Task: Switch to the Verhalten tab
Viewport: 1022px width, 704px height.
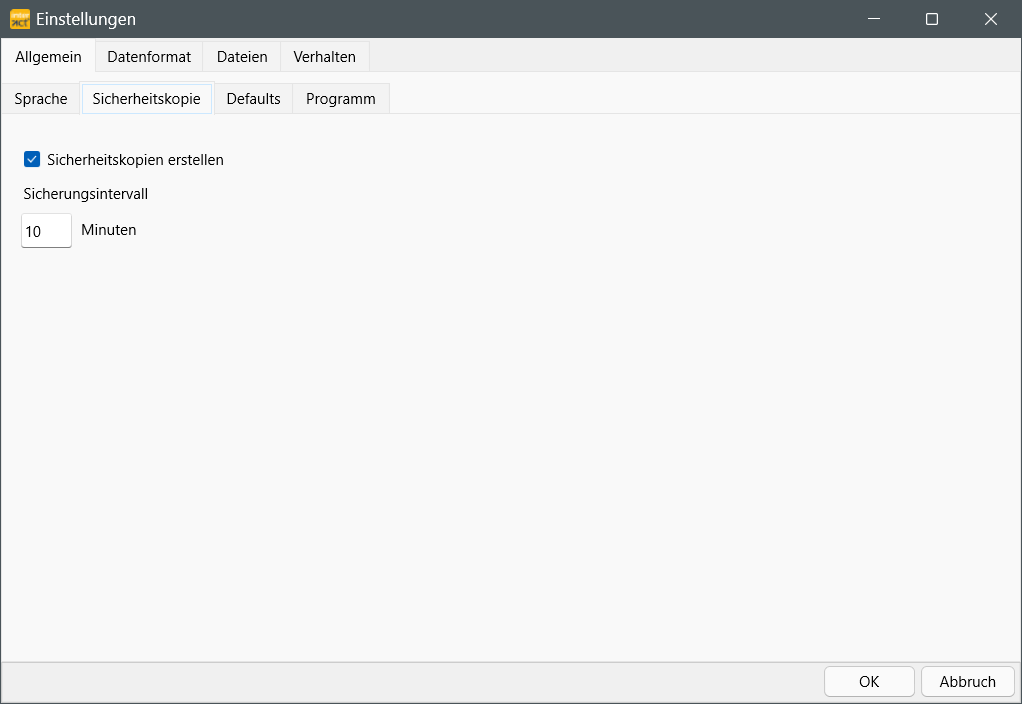Action: click(x=325, y=57)
